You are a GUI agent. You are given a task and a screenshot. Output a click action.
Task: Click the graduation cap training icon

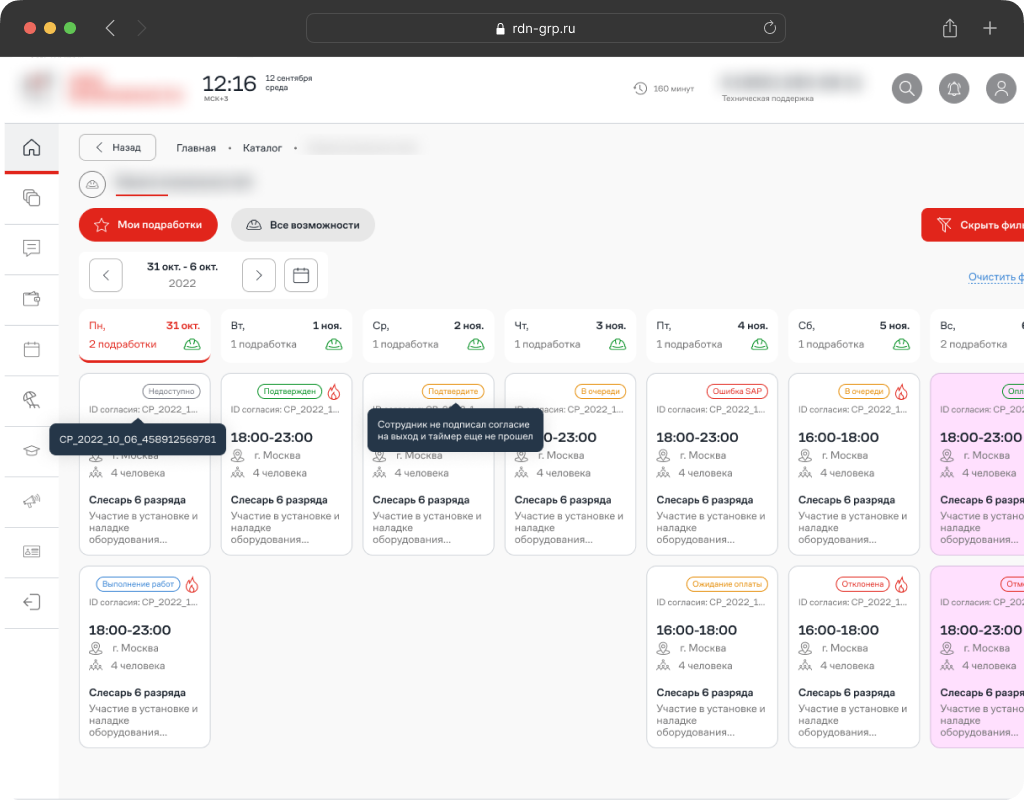click(31, 451)
